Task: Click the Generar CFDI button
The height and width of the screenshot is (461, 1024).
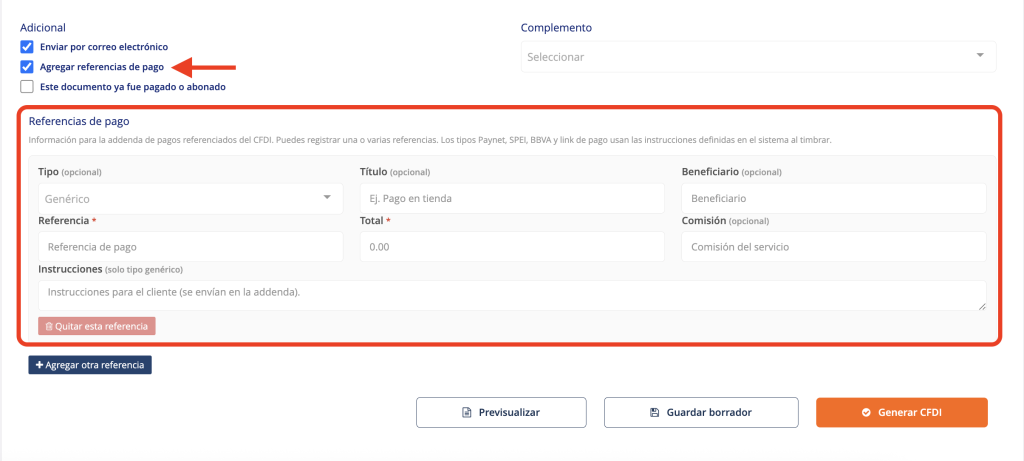Action: 901,413
